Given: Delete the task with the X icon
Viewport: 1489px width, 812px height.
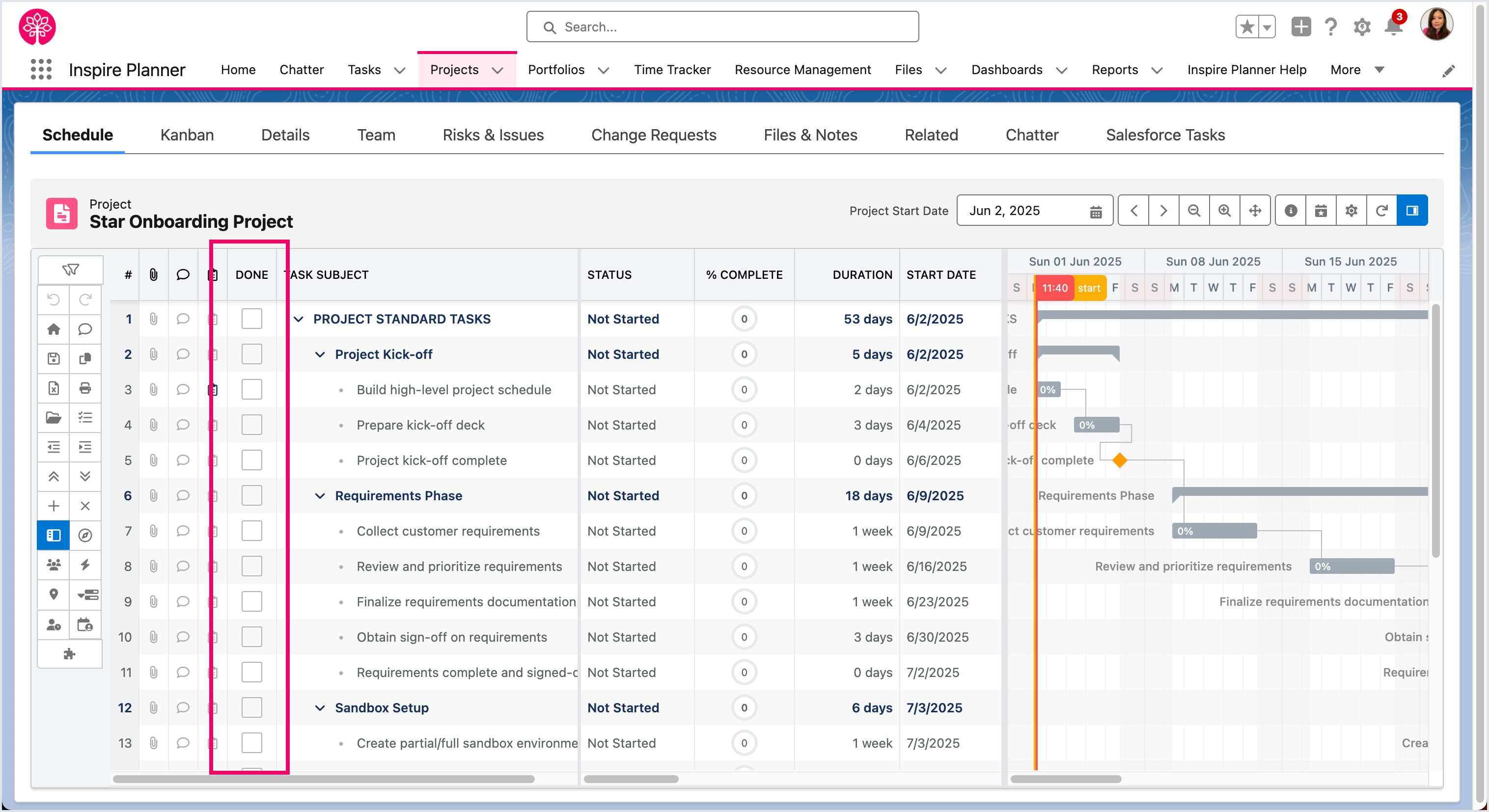Looking at the screenshot, I should (85, 506).
